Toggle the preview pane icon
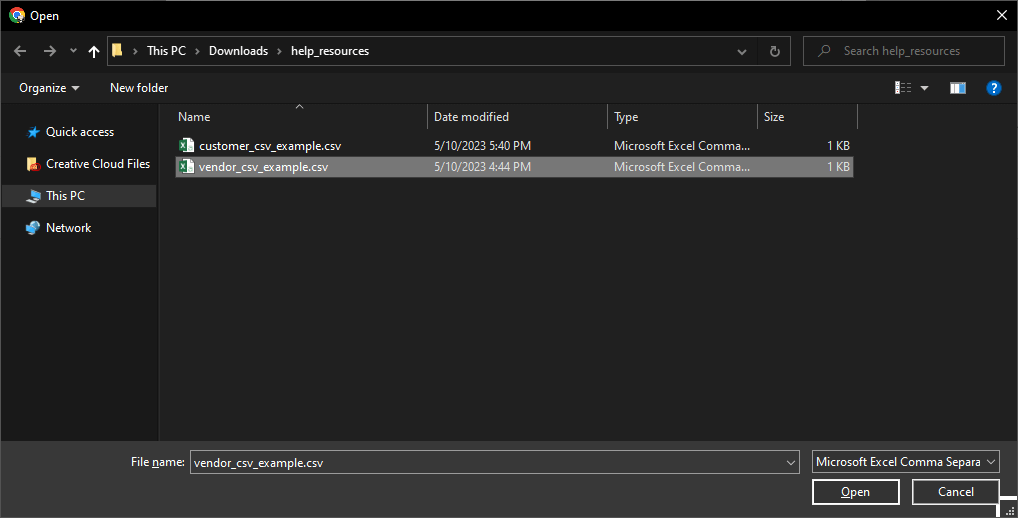 [957, 88]
